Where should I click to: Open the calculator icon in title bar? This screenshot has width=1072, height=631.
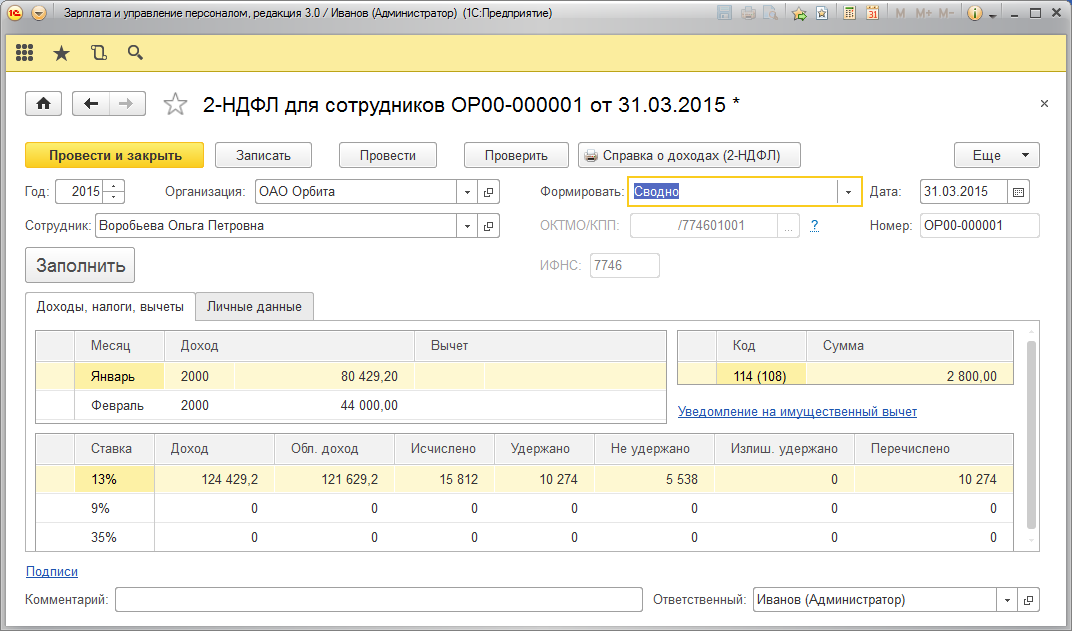click(849, 14)
